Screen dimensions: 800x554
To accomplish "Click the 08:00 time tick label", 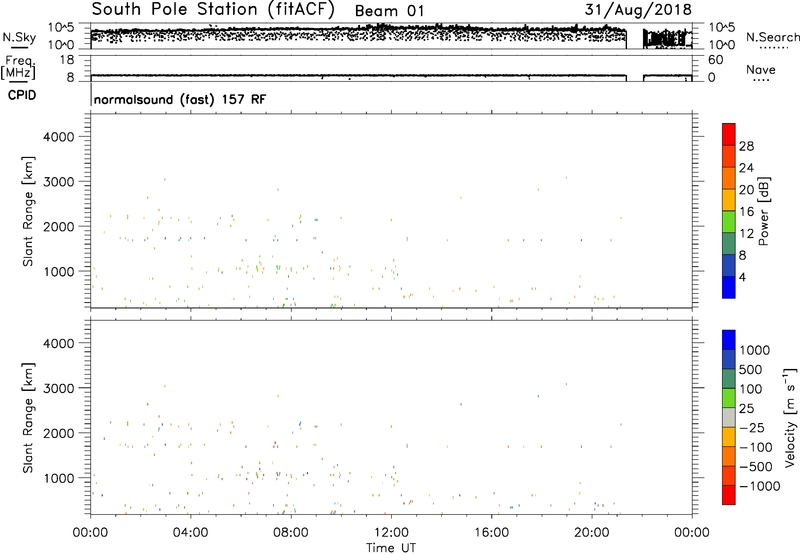I will tap(291, 533).
